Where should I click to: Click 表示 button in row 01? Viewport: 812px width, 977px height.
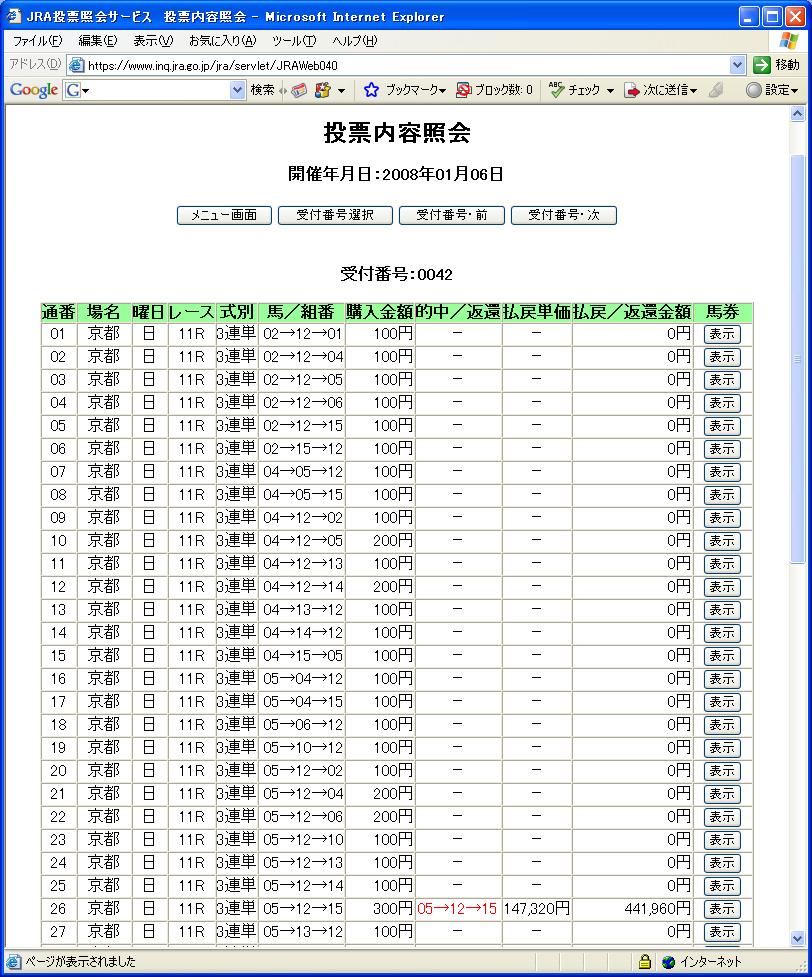click(722, 334)
